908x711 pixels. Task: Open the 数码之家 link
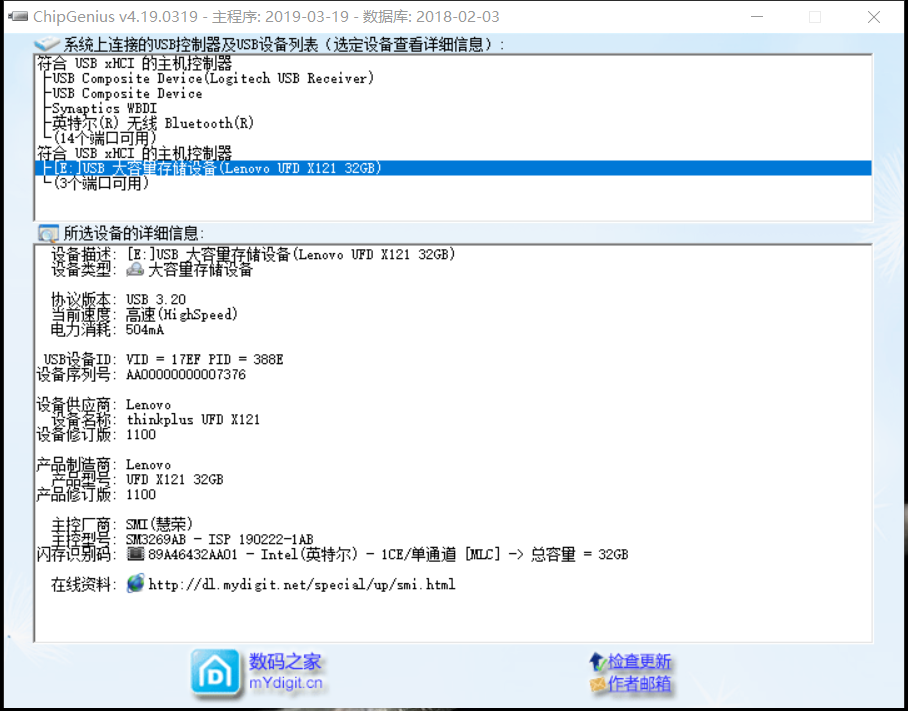pyautogui.click(x=285, y=661)
